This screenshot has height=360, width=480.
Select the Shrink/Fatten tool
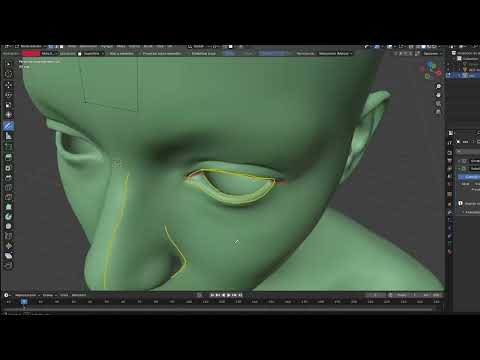click(x=9, y=246)
